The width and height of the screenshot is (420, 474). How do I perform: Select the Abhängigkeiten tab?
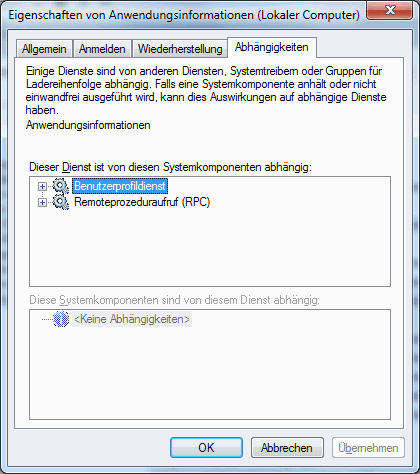click(272, 47)
